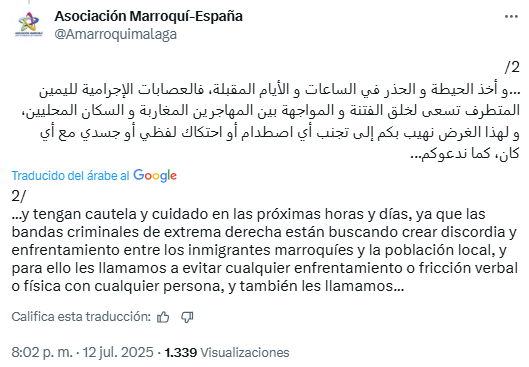Click the 12 jul. 2025 date
This screenshot has width=529, height=367.
118,352
